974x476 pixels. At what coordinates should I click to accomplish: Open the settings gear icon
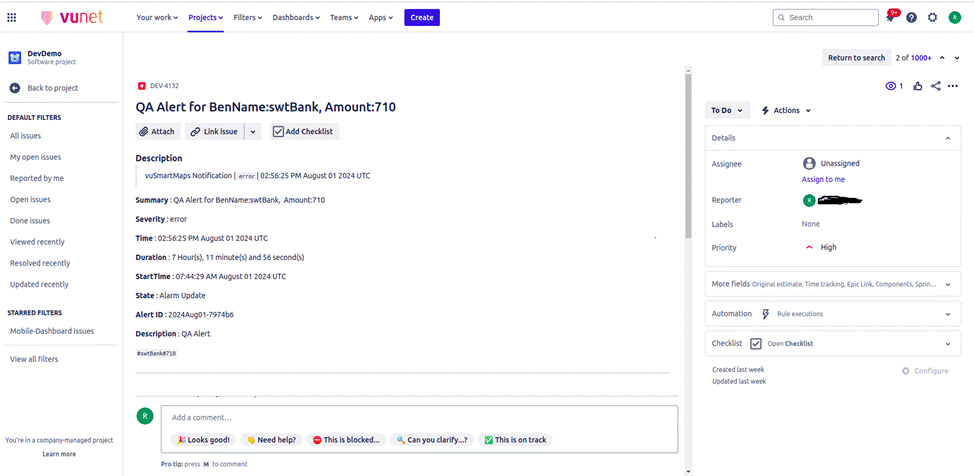coord(932,17)
